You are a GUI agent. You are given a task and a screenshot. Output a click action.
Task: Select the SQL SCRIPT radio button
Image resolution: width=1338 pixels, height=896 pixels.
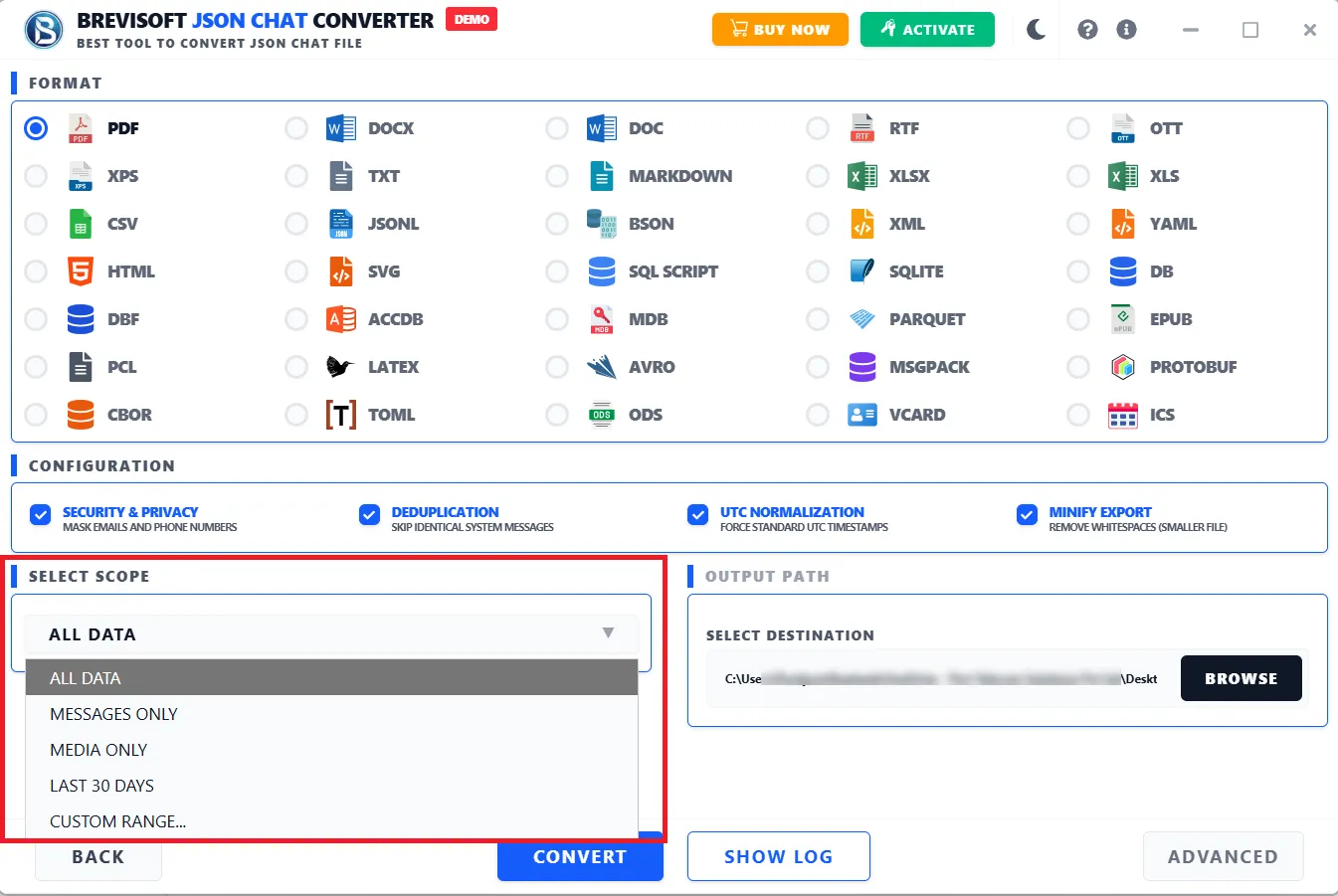pyautogui.click(x=557, y=271)
